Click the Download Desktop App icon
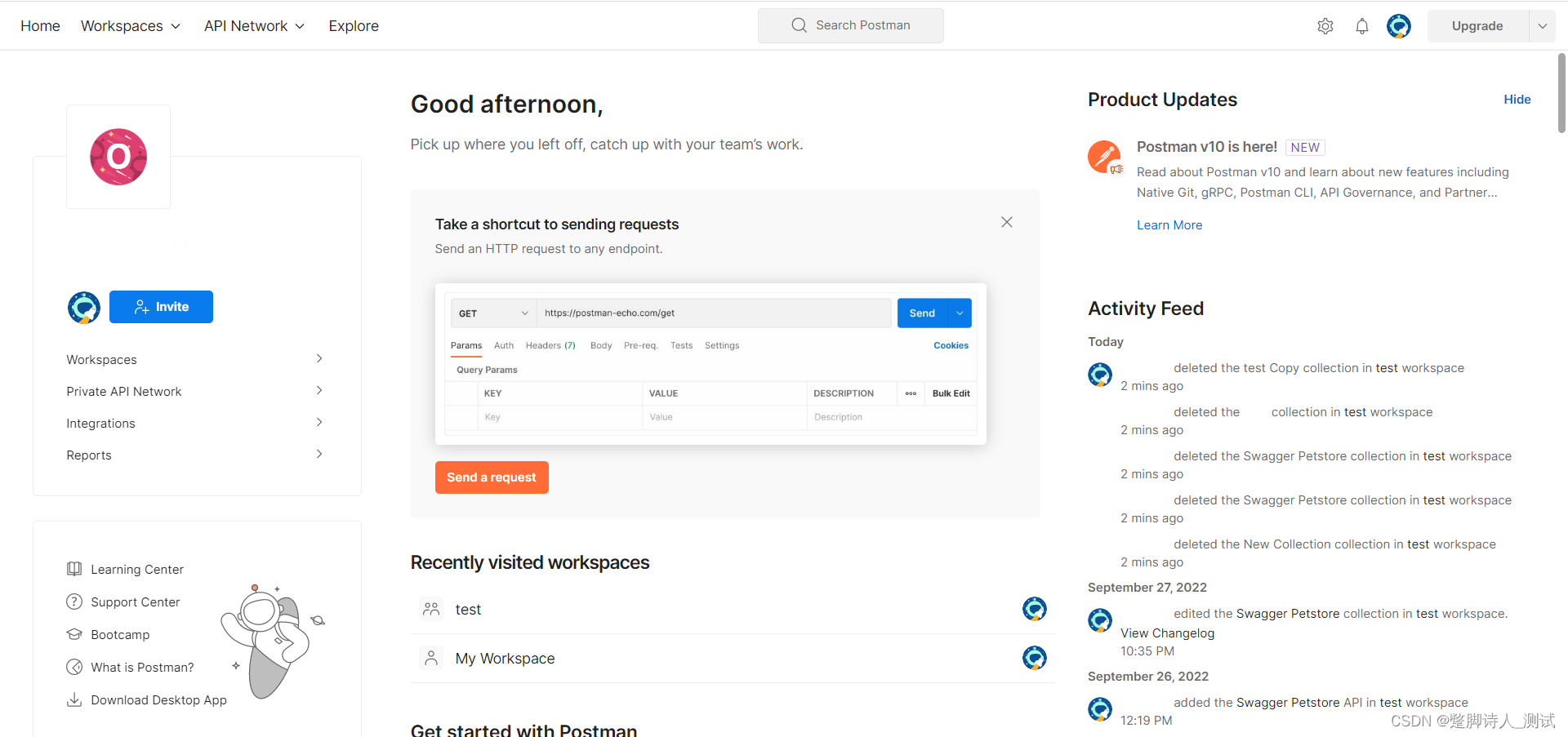This screenshot has height=737, width=1568. pyautogui.click(x=74, y=699)
